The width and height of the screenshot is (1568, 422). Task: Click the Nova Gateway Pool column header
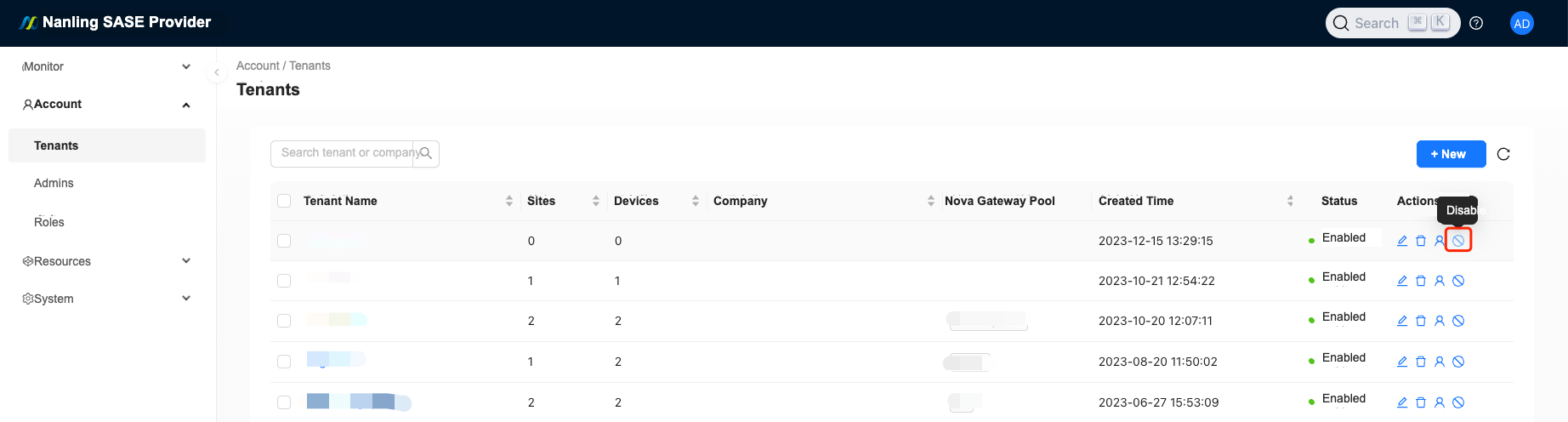[x=1000, y=201]
